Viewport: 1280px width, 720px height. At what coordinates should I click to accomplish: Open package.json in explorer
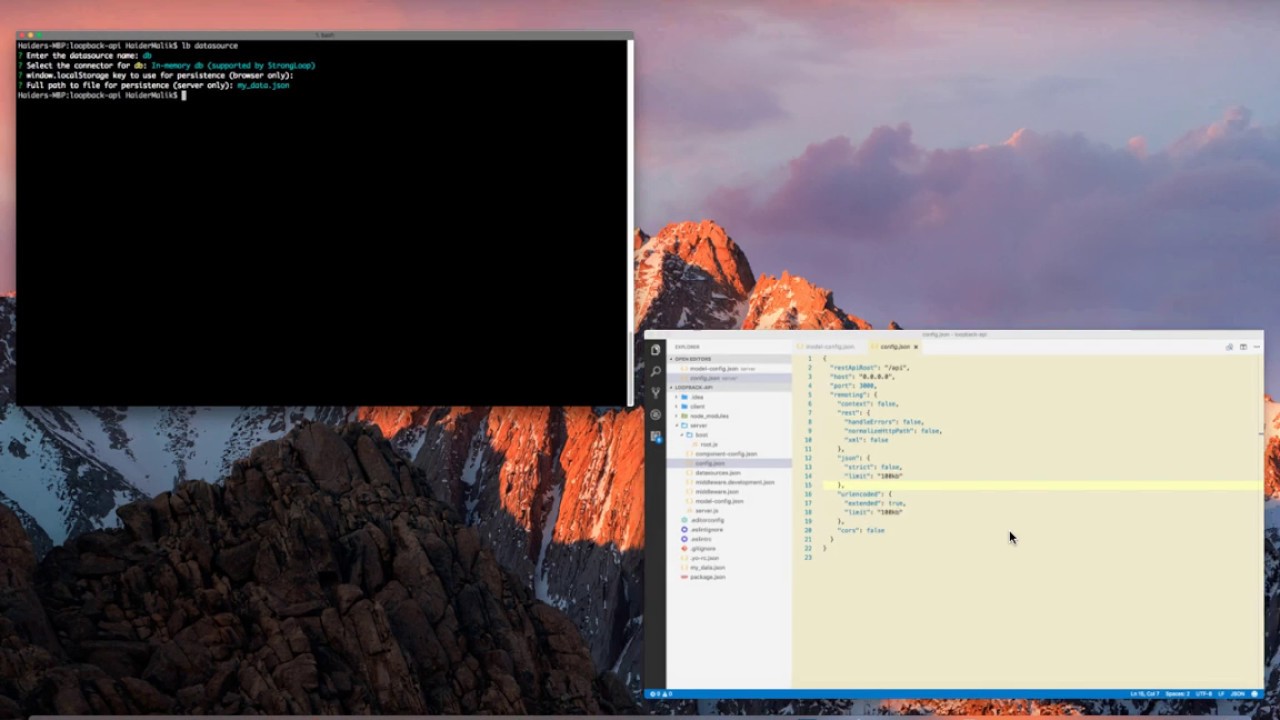[707, 577]
